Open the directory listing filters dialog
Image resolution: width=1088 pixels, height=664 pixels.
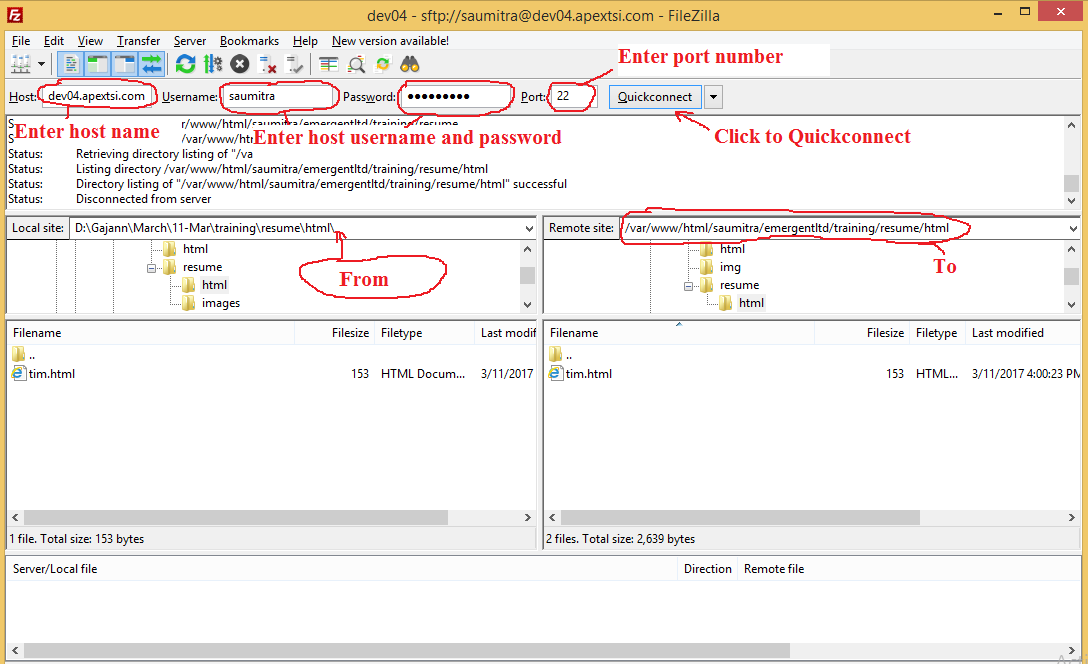(x=328, y=65)
